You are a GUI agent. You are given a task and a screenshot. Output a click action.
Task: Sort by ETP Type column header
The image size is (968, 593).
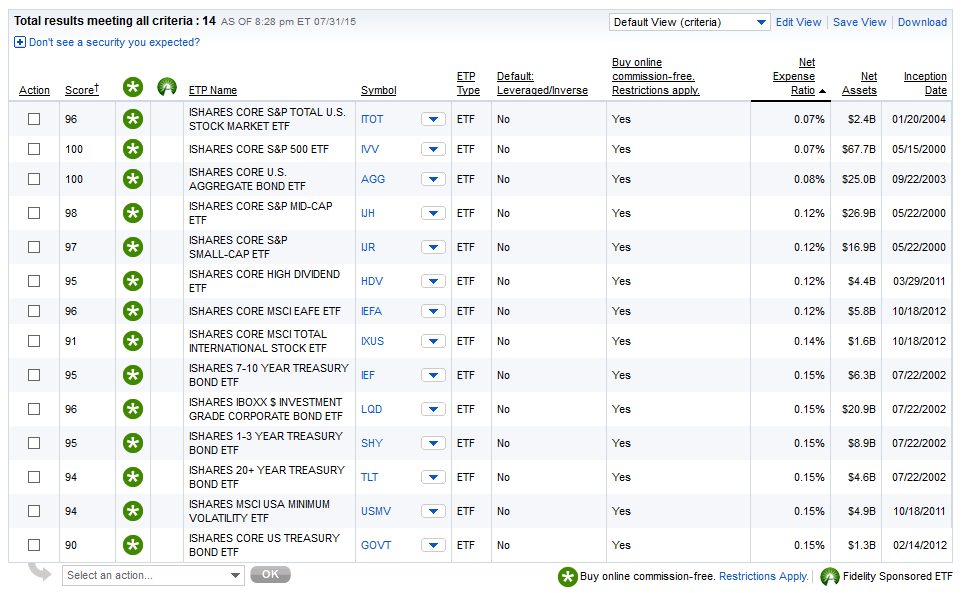pyautogui.click(x=468, y=83)
